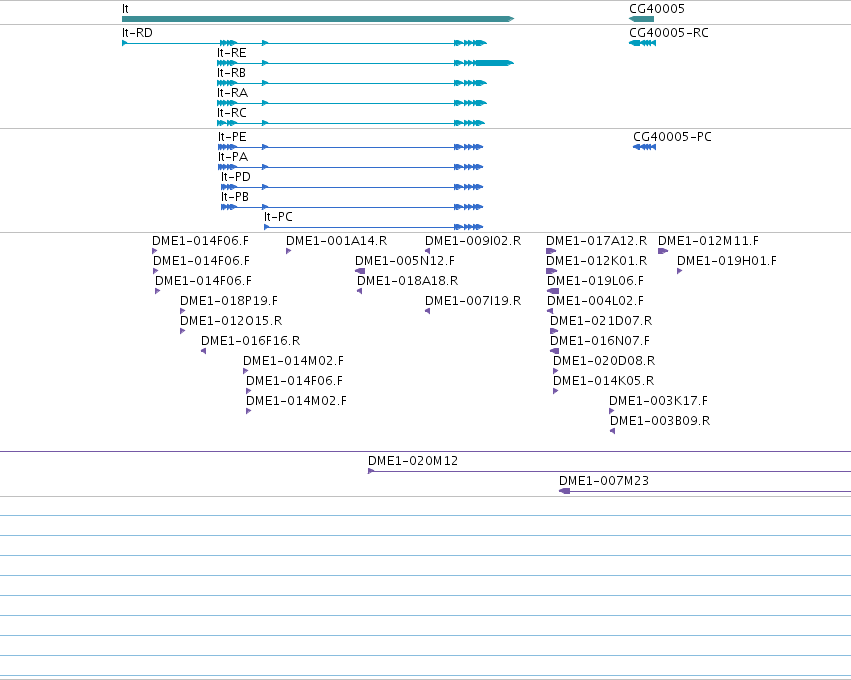Select the CG40005 gene label
The width and height of the screenshot is (851, 680).
click(x=657, y=9)
